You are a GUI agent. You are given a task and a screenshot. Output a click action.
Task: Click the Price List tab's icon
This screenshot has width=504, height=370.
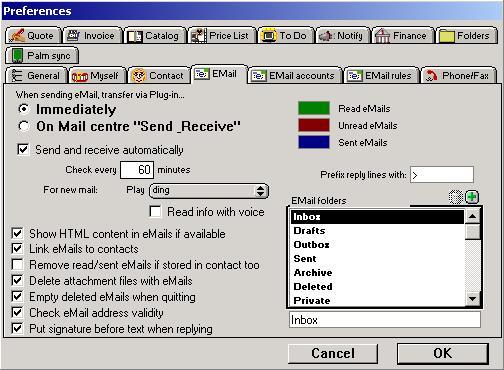click(x=199, y=36)
